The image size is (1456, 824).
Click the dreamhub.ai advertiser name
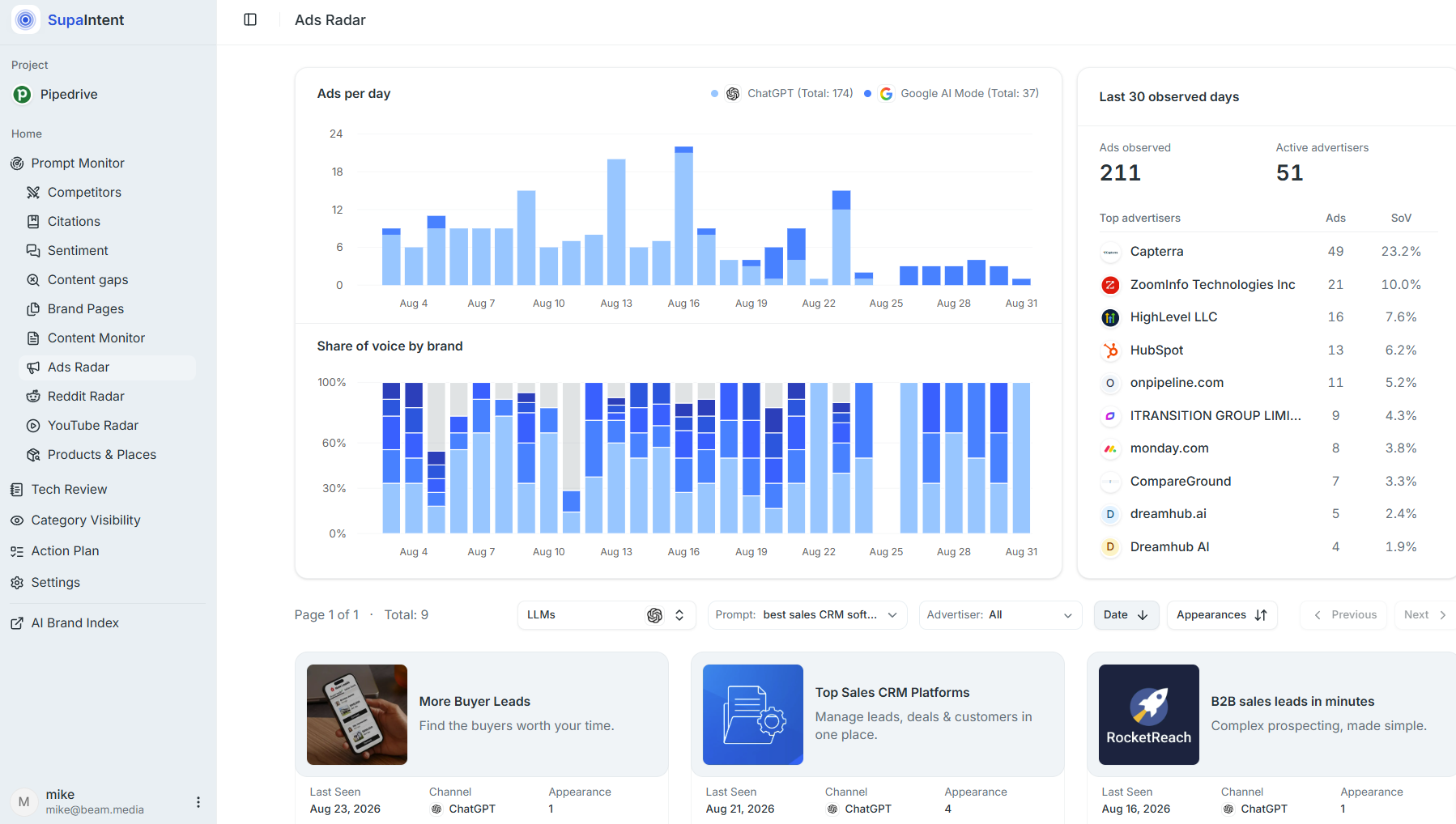pyautogui.click(x=1169, y=514)
